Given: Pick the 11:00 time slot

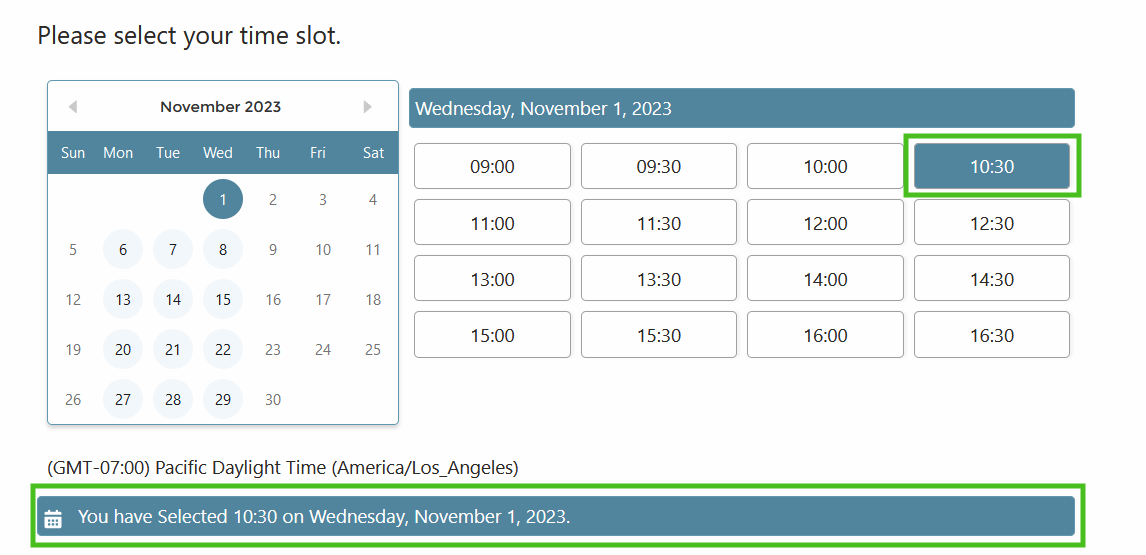Looking at the screenshot, I should tap(492, 223).
